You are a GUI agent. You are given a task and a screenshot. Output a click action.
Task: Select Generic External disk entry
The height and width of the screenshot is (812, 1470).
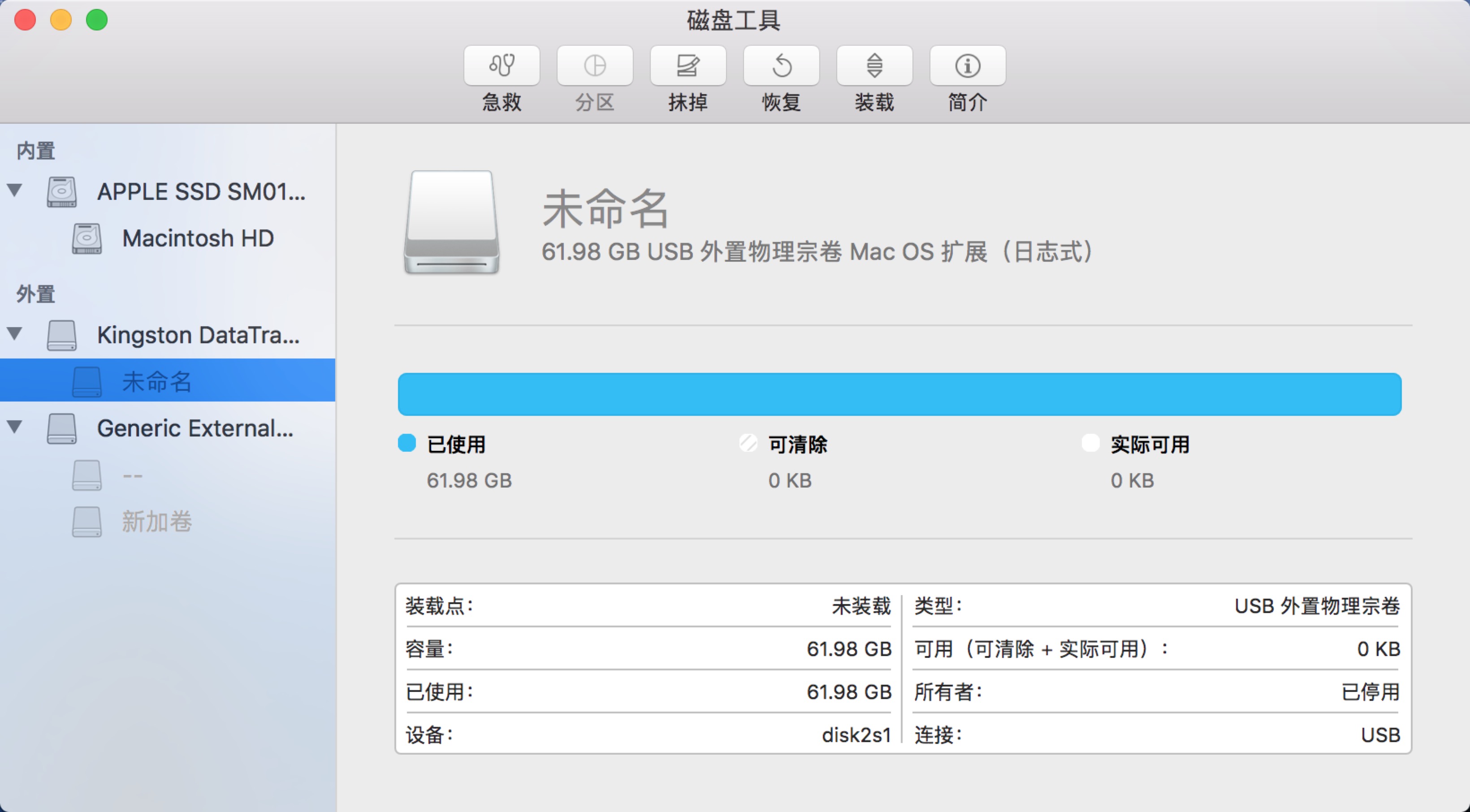[195, 428]
